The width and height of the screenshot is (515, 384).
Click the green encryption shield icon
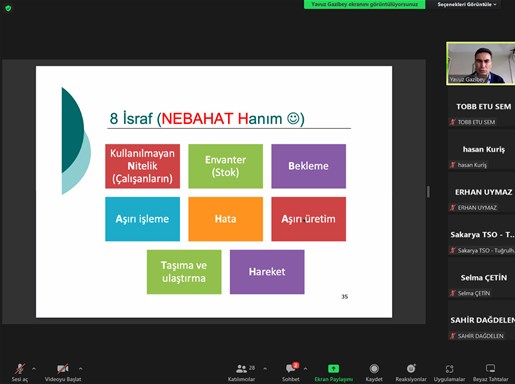(8, 8)
